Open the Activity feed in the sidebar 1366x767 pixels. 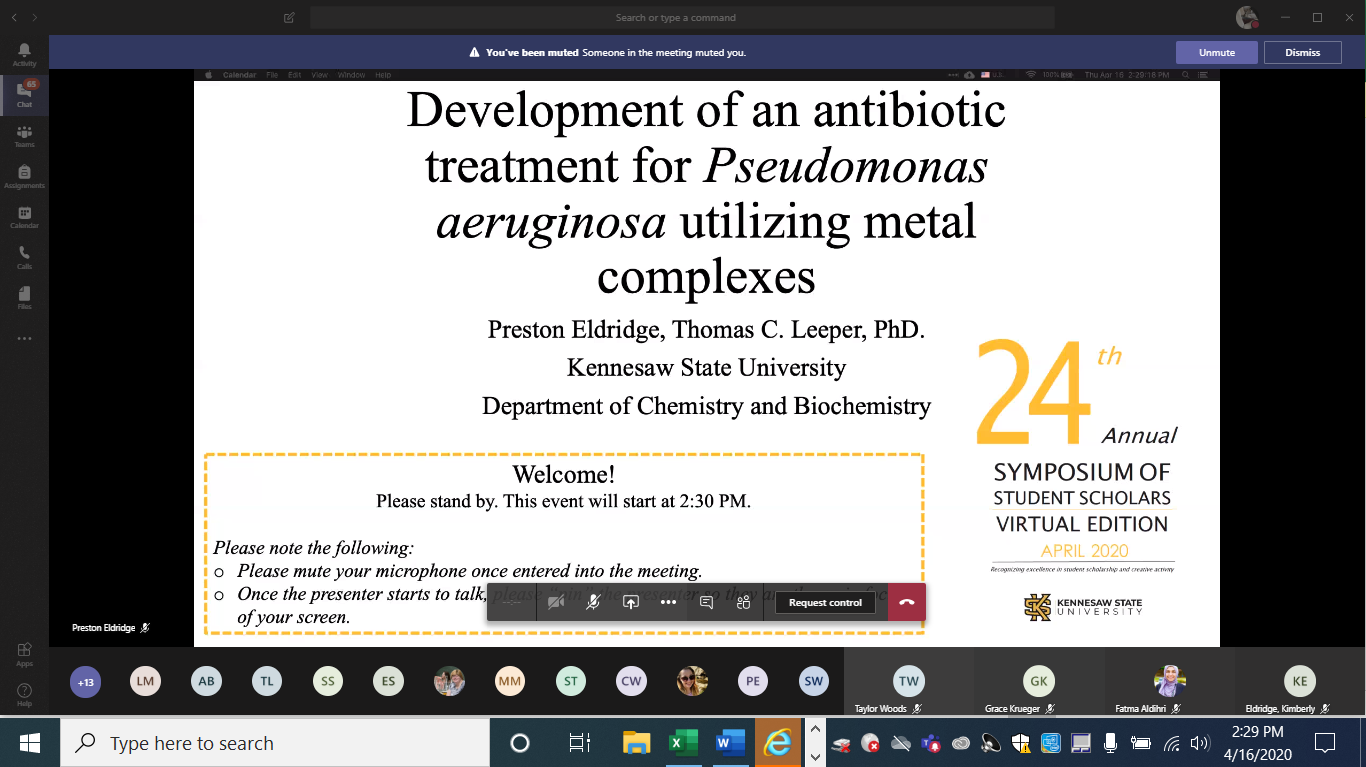click(24, 54)
